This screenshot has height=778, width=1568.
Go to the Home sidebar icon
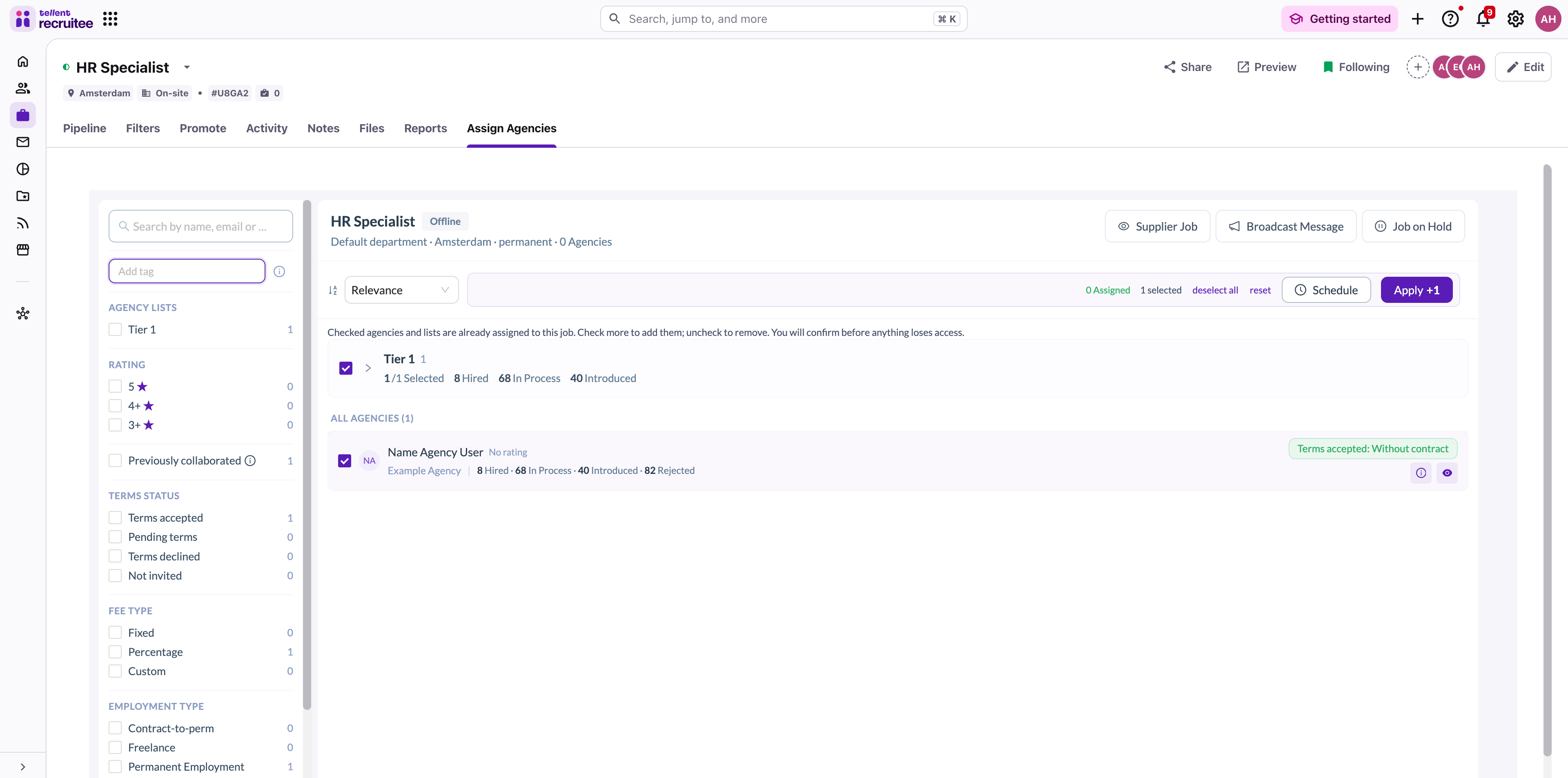tap(22, 62)
